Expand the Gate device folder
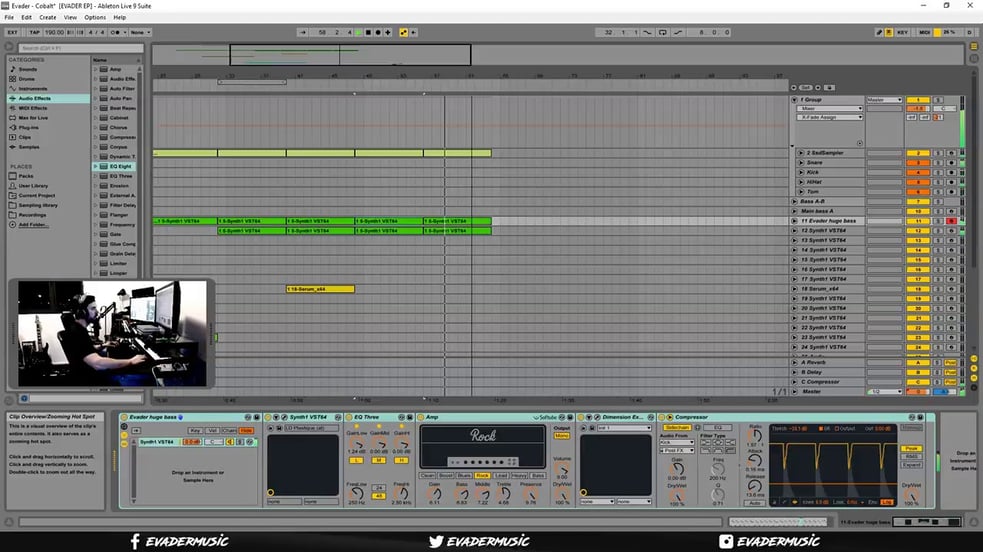 (x=95, y=234)
